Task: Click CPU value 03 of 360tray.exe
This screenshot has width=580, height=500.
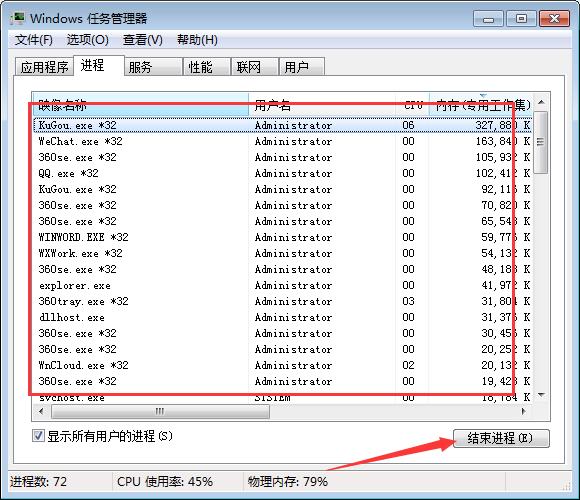Action: point(408,301)
